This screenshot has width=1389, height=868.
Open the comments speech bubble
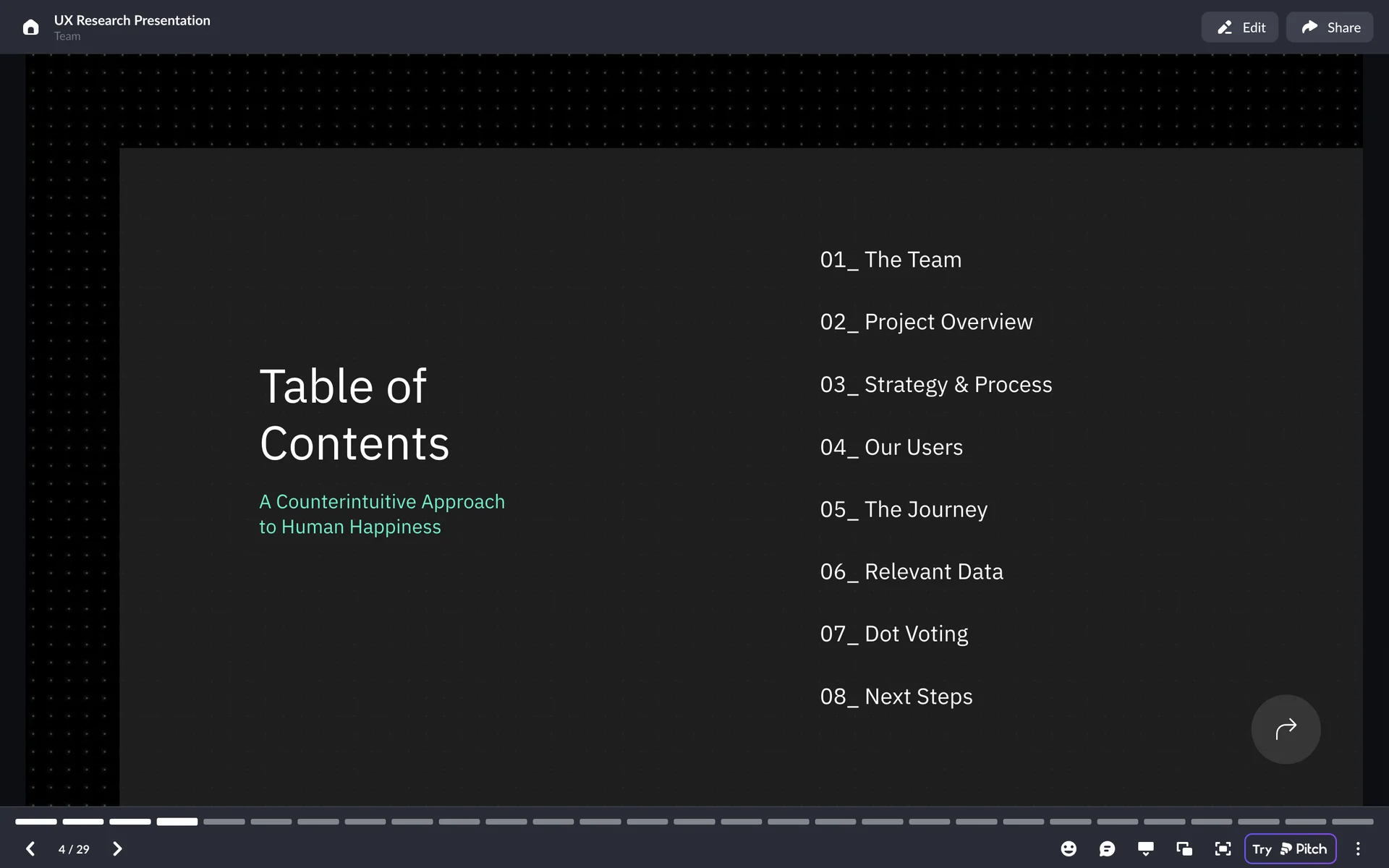(x=1107, y=848)
